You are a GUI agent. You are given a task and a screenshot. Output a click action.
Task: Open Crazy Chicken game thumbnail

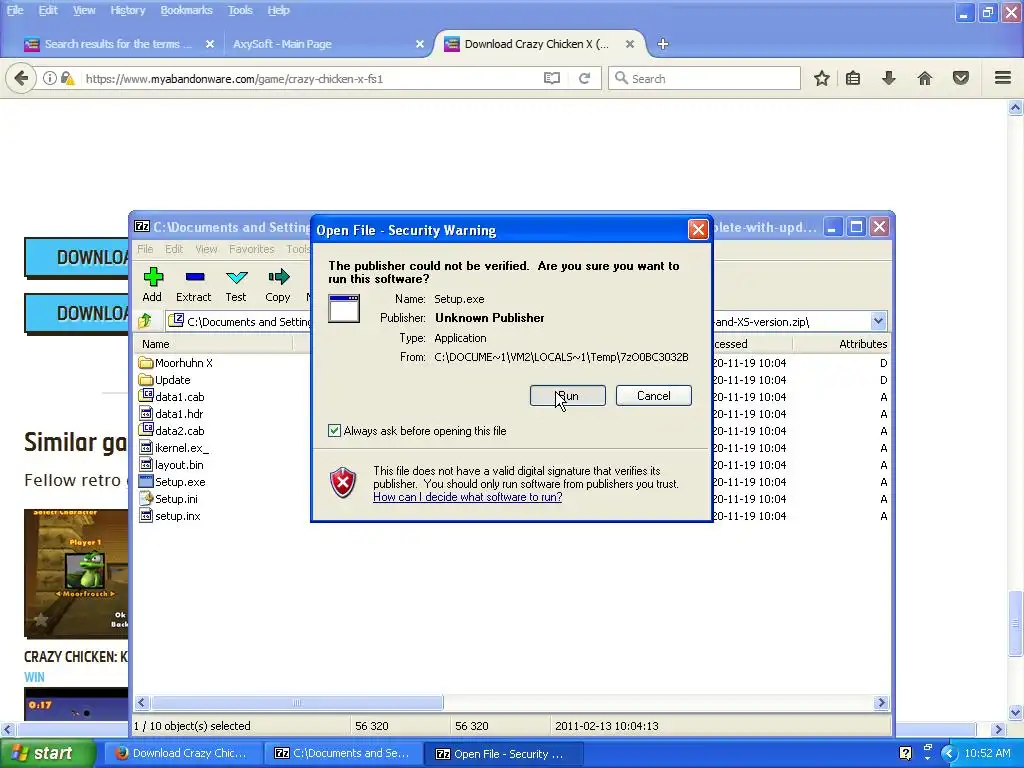[76, 573]
